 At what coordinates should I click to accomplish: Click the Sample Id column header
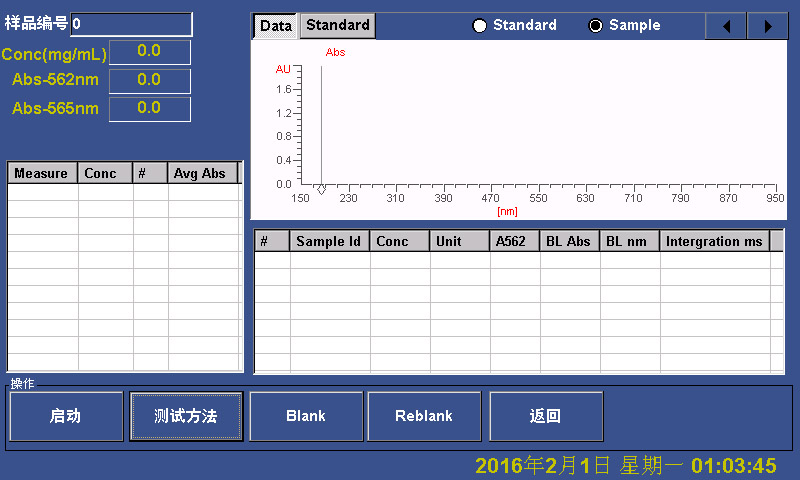click(x=329, y=241)
